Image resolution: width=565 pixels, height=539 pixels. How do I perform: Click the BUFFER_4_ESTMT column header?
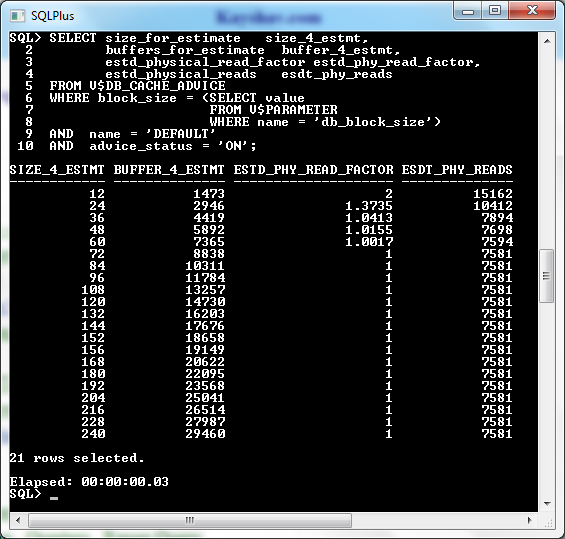[x=169, y=170]
